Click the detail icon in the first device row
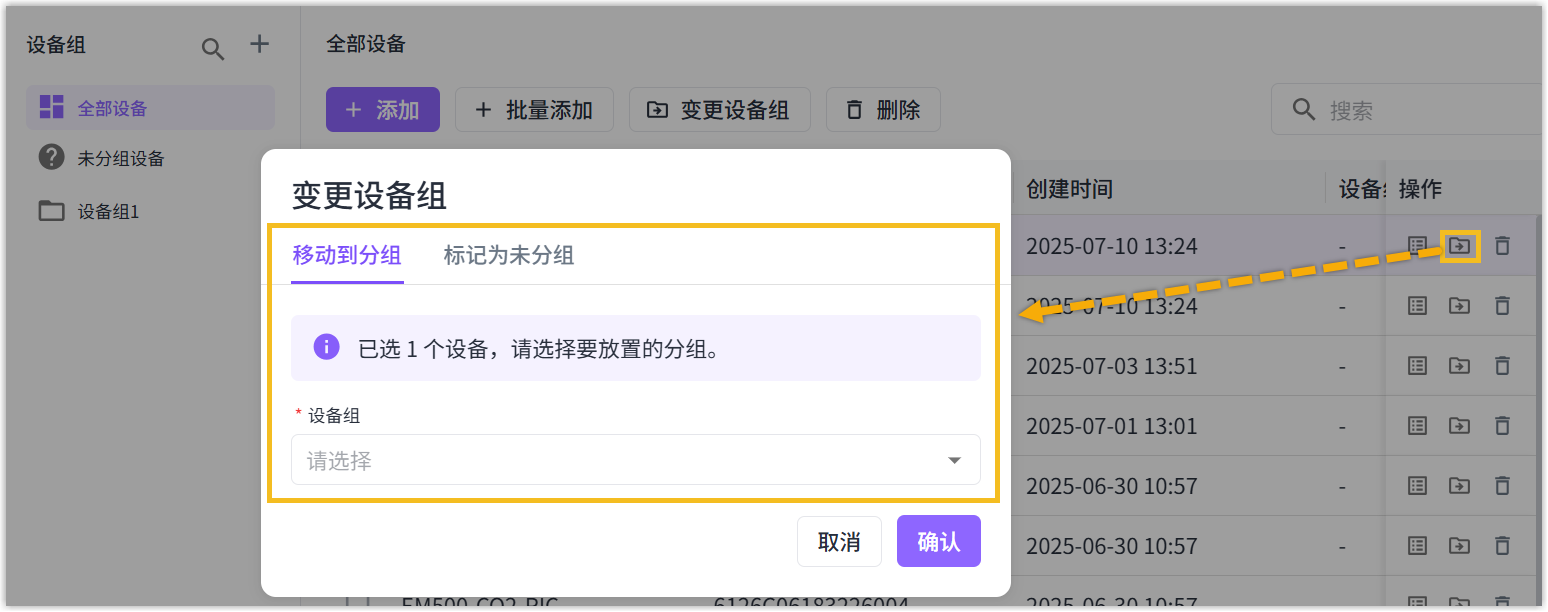 1417,246
